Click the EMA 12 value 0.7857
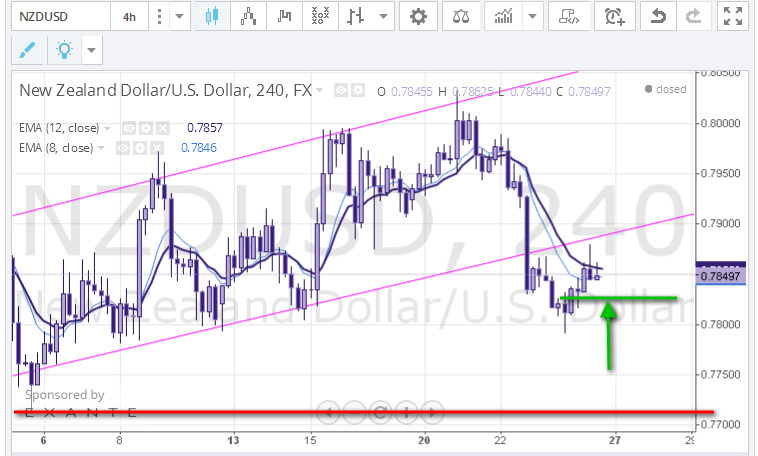 [x=204, y=128]
